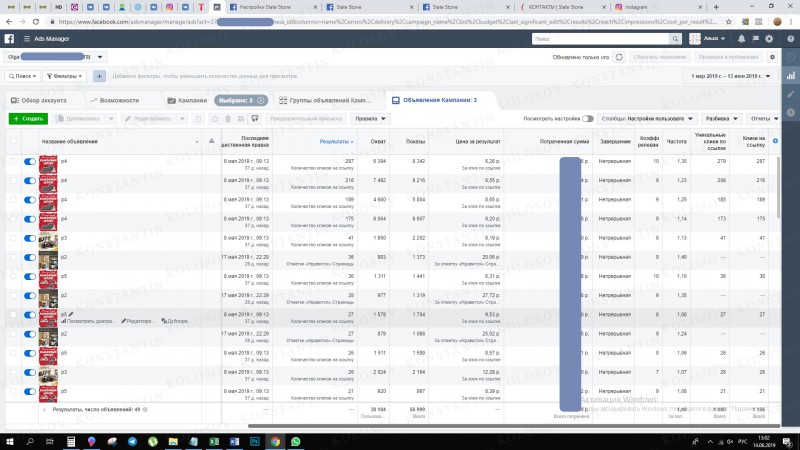Enable the 'Посмотреть настройки' switch
The width and height of the screenshot is (800, 450).
[588, 119]
